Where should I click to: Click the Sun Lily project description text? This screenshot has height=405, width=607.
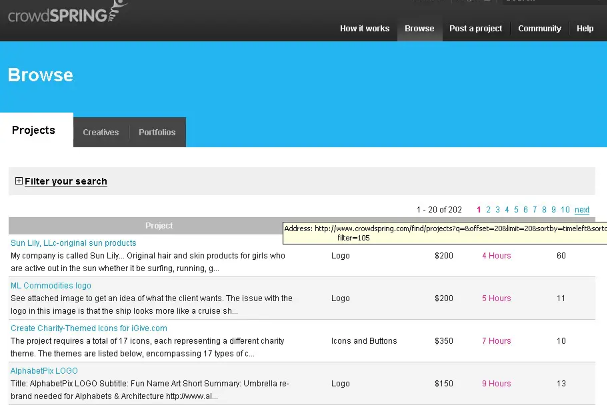click(x=148, y=262)
